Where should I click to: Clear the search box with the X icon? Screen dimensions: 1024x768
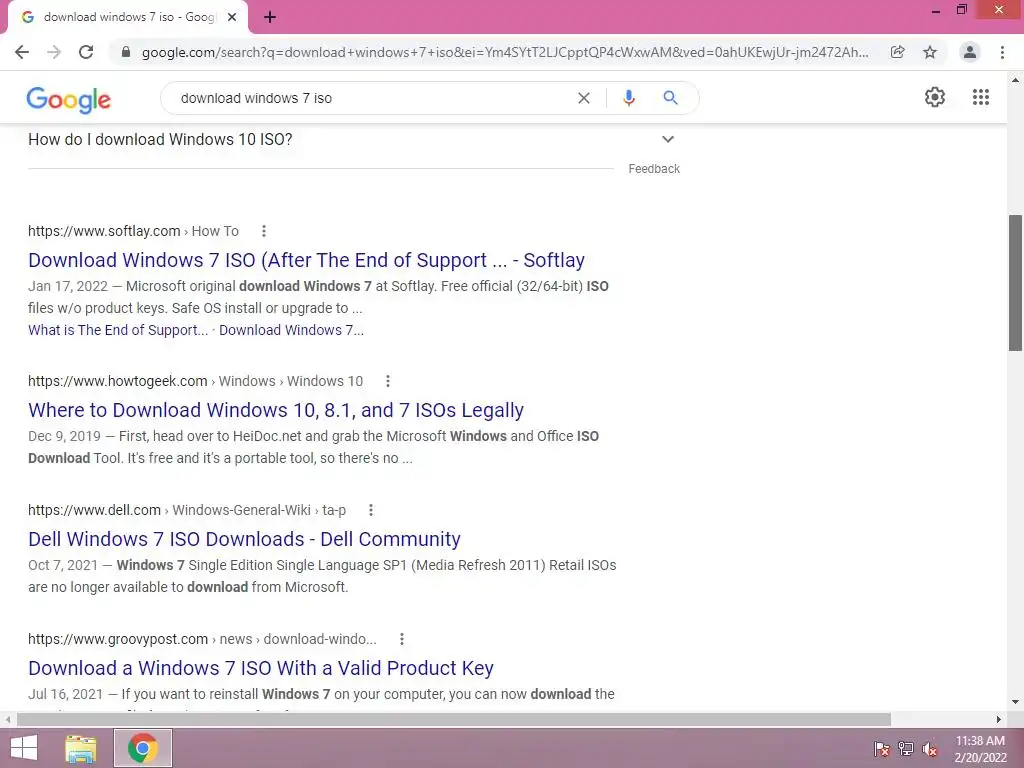(584, 98)
